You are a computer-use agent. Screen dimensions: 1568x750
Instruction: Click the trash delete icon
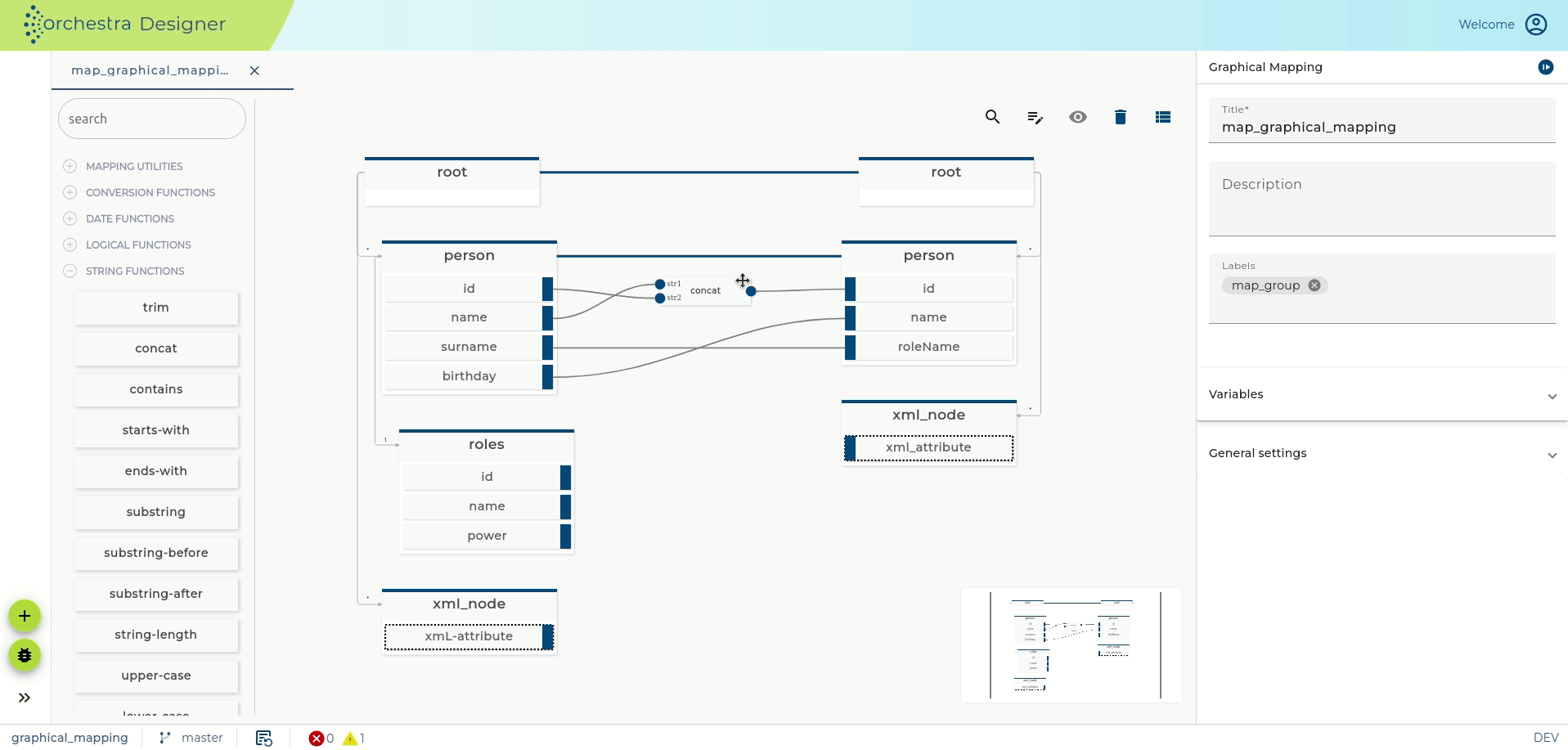1121,117
